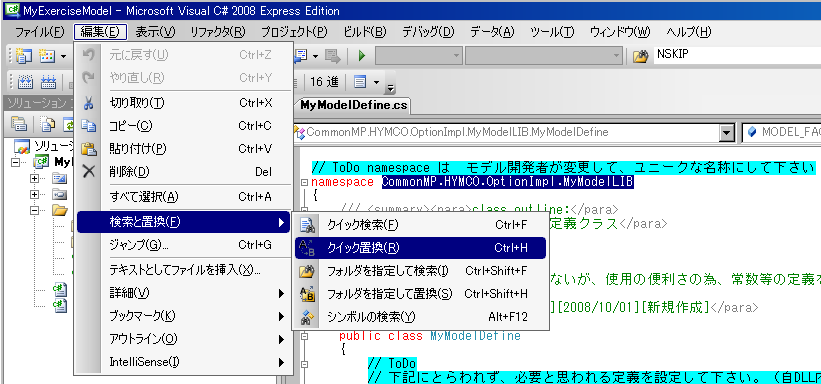Choose すべて選択(A) from the menu
This screenshot has height=384, width=821.
(x=183, y=197)
